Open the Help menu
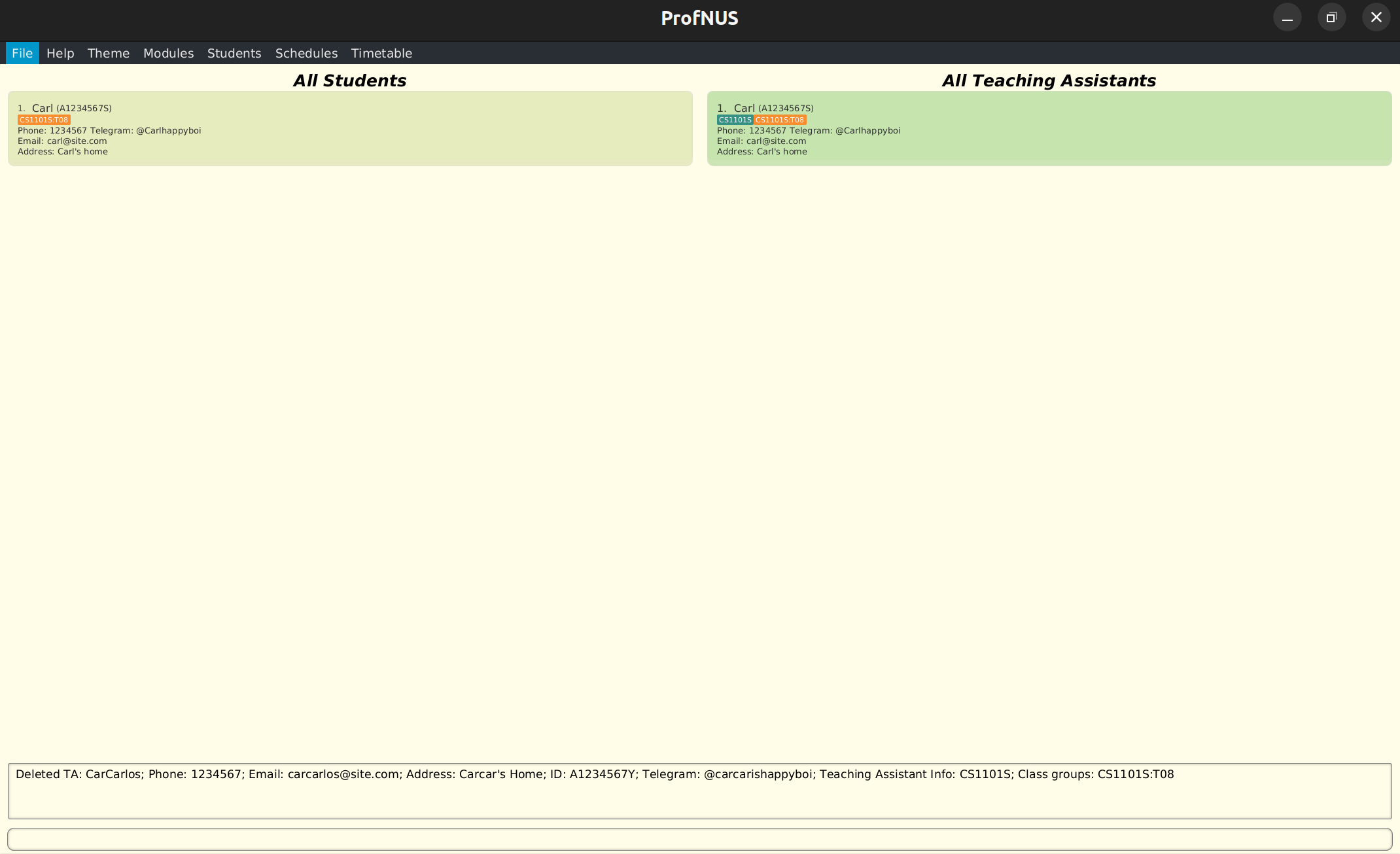The image size is (1400, 854). point(60,53)
